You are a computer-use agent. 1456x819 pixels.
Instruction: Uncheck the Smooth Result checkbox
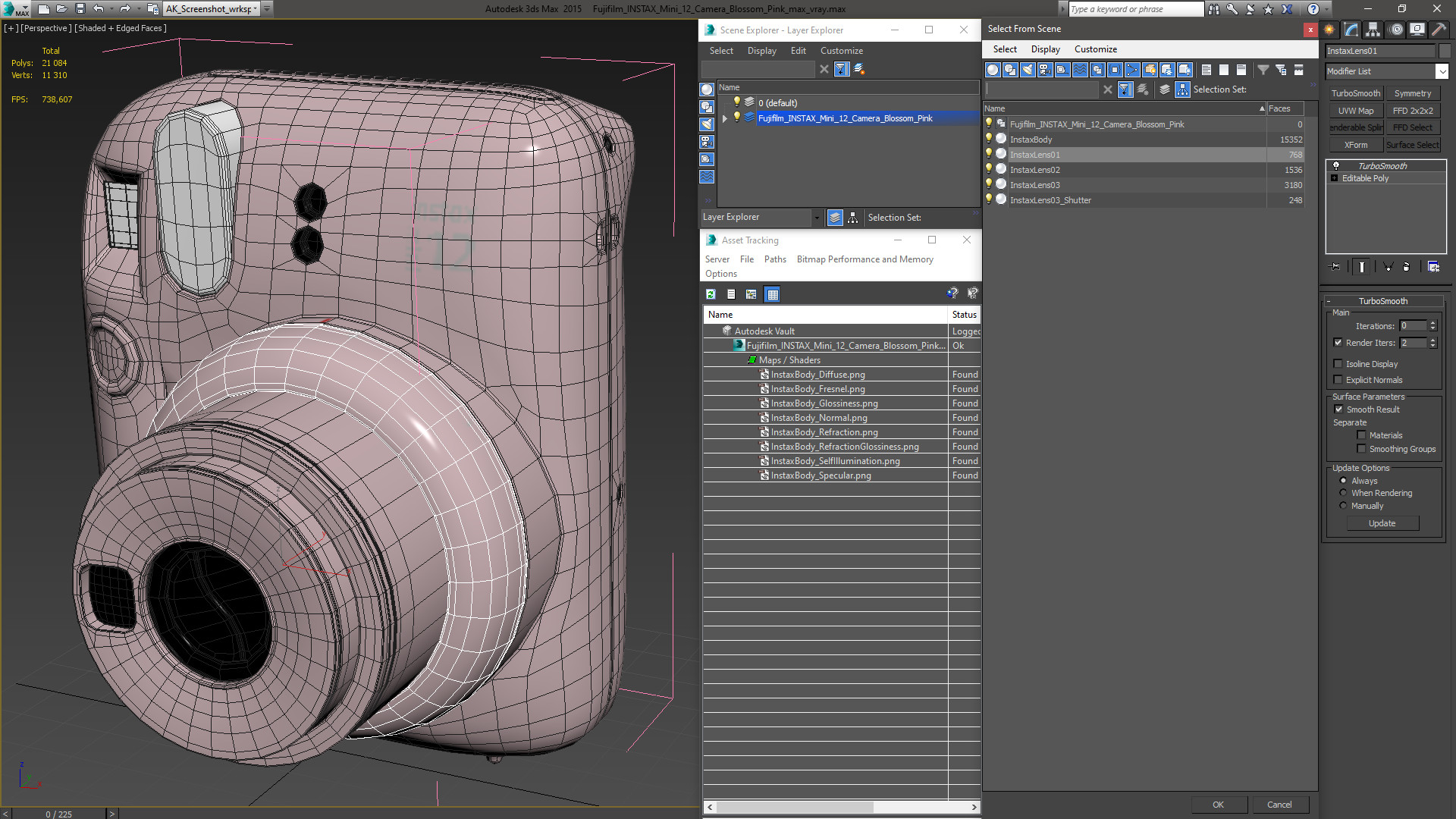click(x=1338, y=409)
